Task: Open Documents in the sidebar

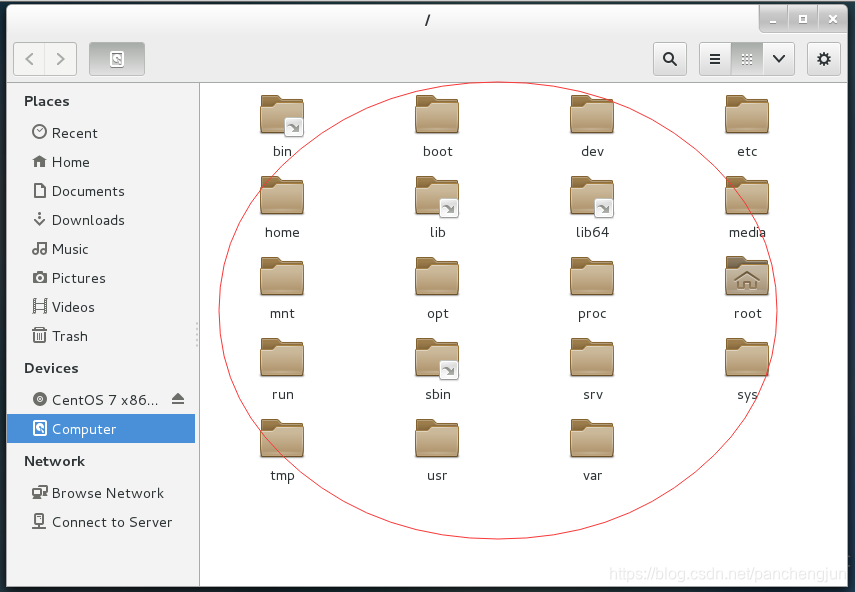Action: [x=101, y=191]
